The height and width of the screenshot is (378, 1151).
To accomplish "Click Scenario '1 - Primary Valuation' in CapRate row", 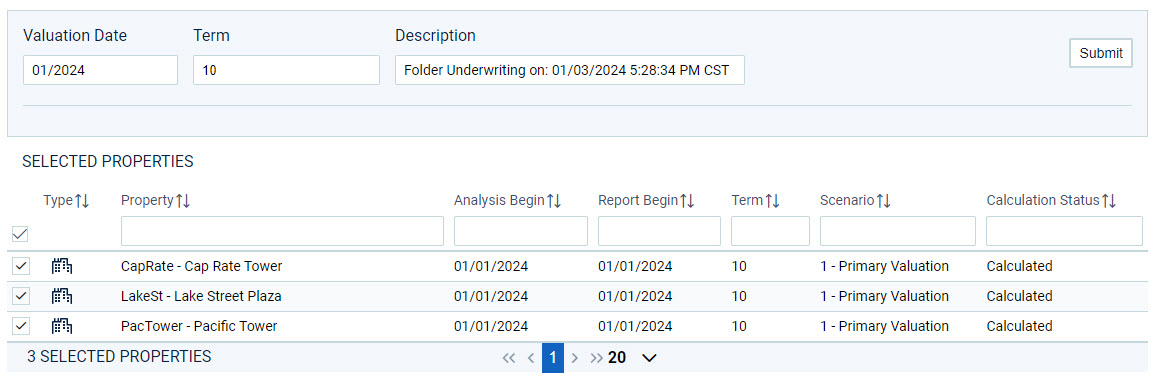I will pyautogui.click(x=885, y=266).
